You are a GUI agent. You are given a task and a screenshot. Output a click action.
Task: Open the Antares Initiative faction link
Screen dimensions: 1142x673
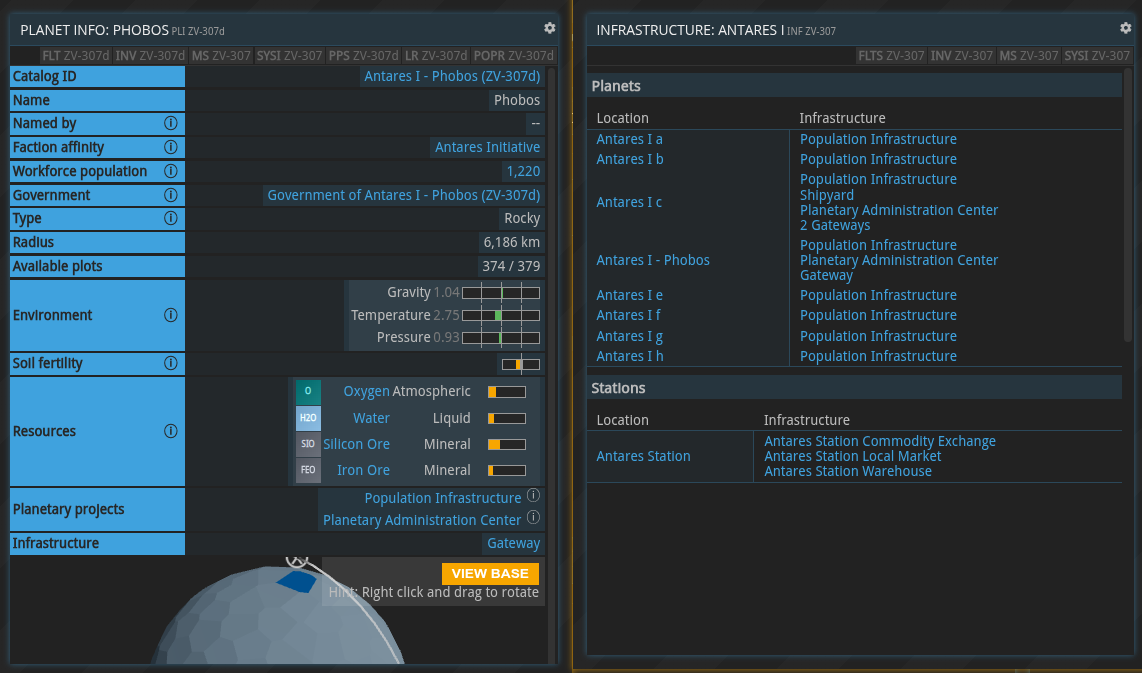pyautogui.click(x=487, y=147)
